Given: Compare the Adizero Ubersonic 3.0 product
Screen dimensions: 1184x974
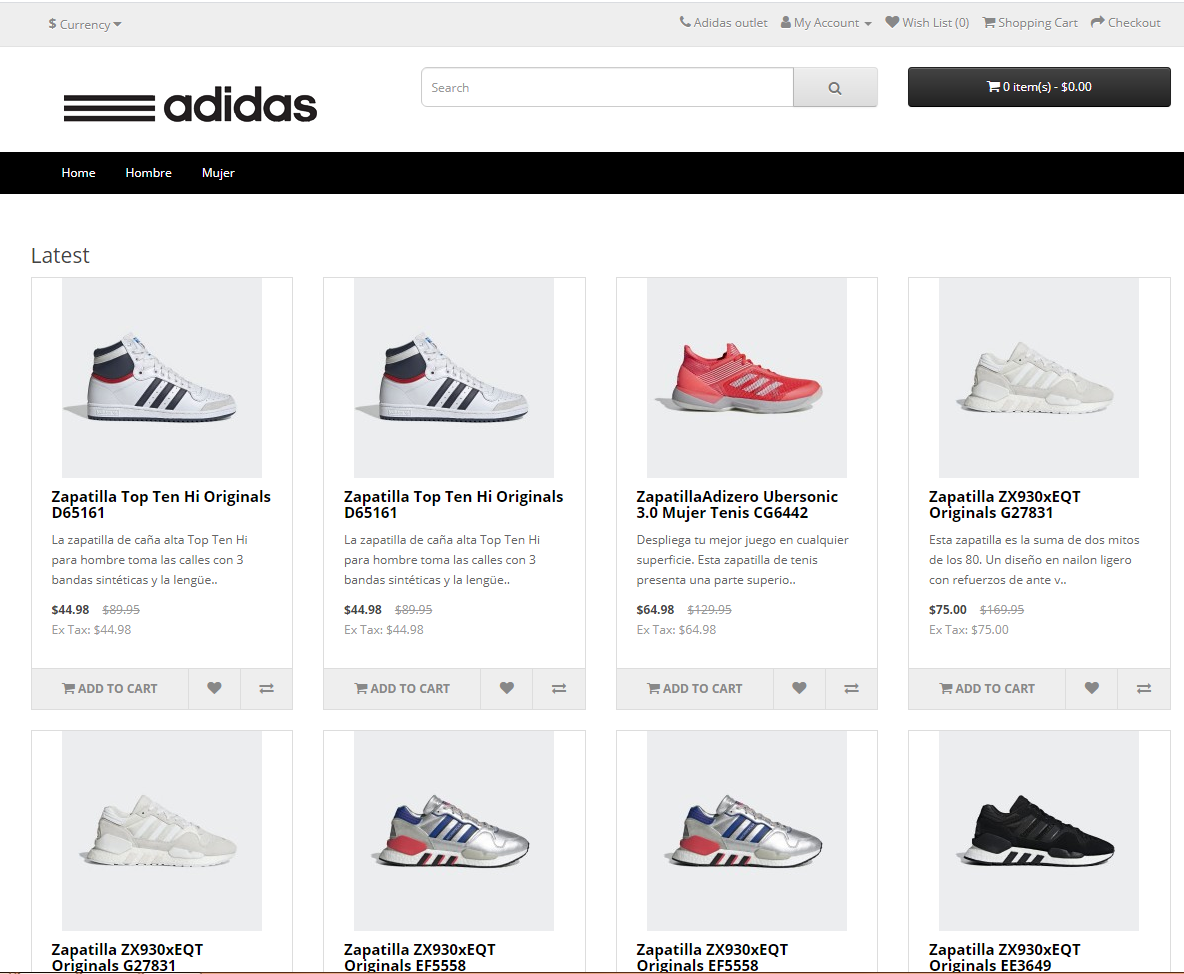Looking at the screenshot, I should [851, 689].
